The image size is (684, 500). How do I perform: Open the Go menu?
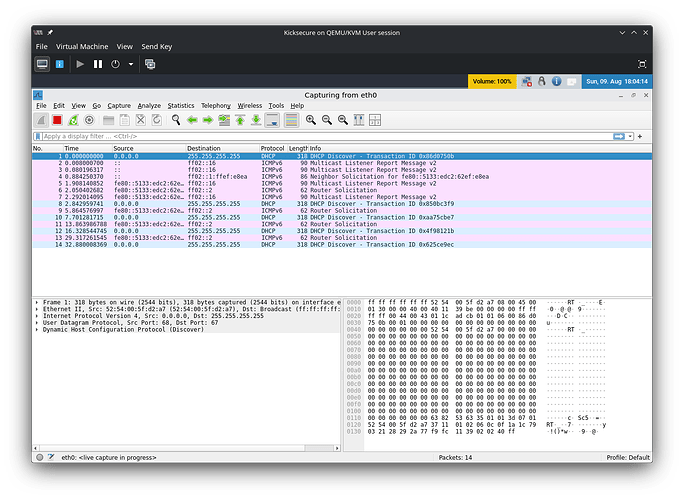click(x=96, y=106)
